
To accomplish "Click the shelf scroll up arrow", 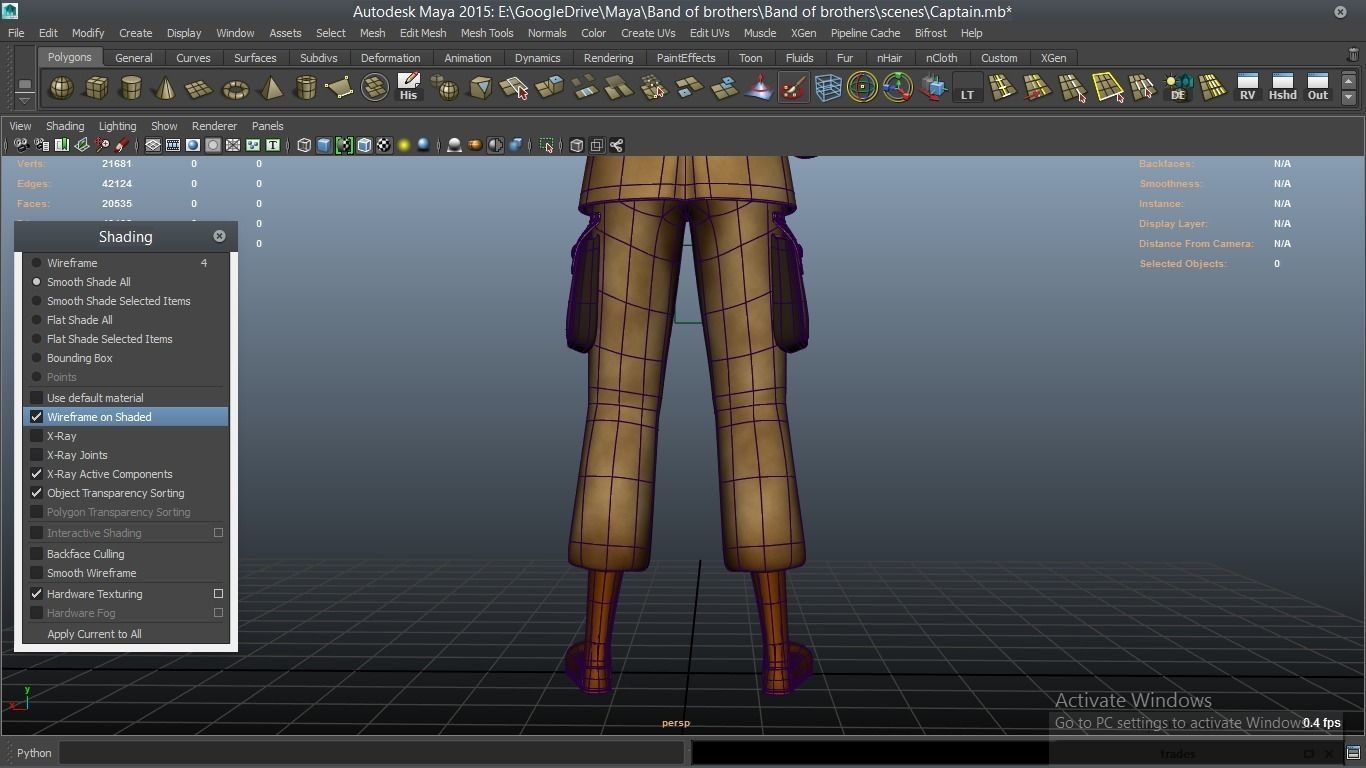I will 1349,81.
